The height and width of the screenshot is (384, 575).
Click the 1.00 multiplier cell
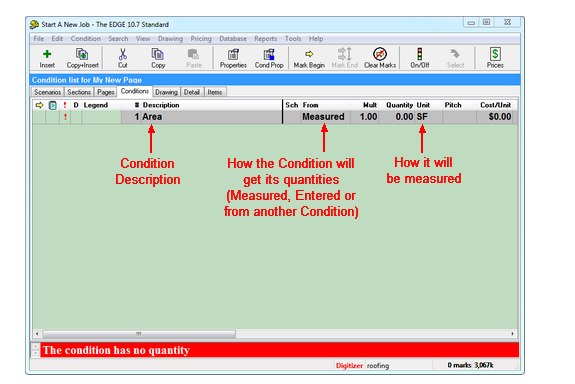(x=365, y=117)
